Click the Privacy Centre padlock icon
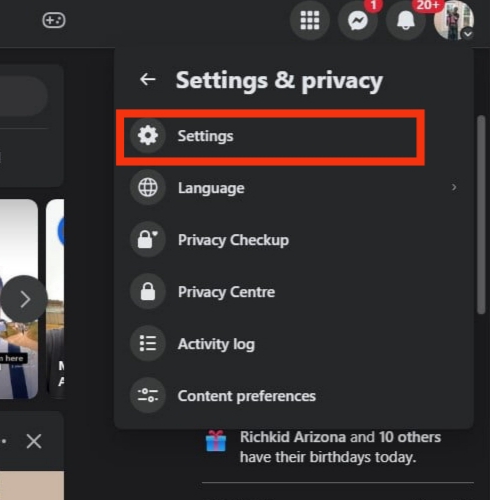Screen dimensions: 490x500 (x=148, y=292)
